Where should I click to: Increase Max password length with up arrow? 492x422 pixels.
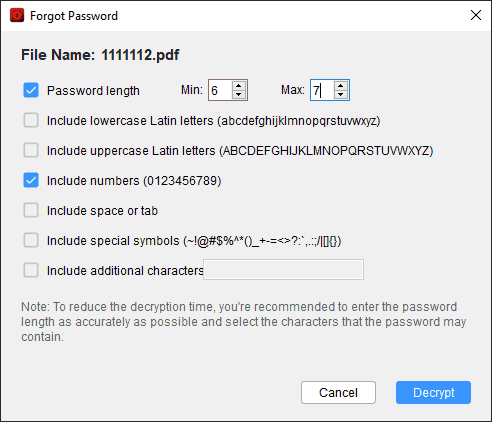(x=341, y=86)
